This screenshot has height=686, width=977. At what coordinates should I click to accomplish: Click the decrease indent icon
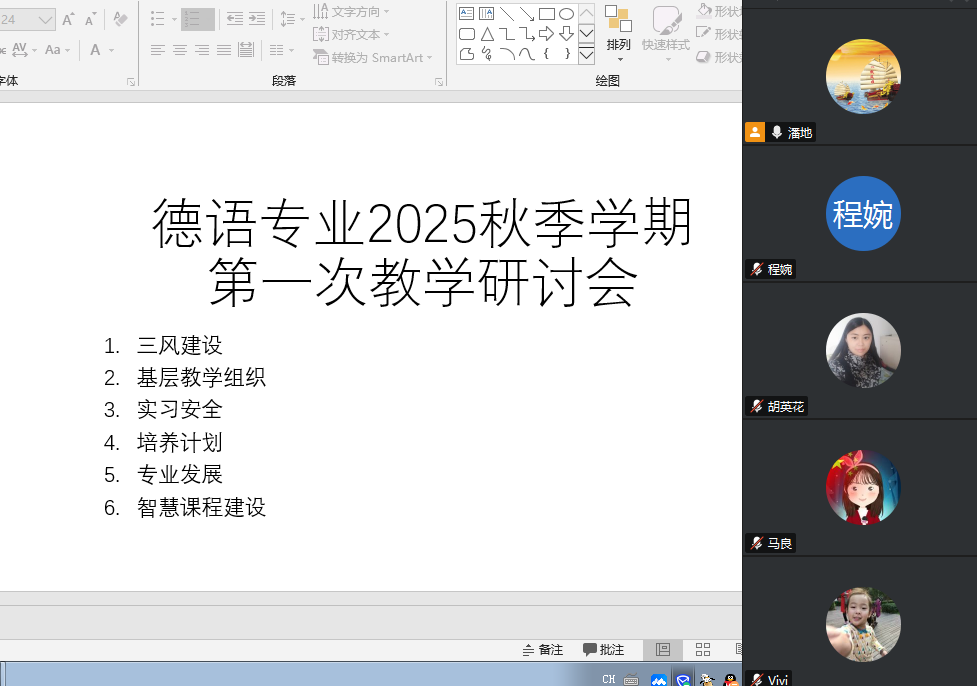[235, 19]
